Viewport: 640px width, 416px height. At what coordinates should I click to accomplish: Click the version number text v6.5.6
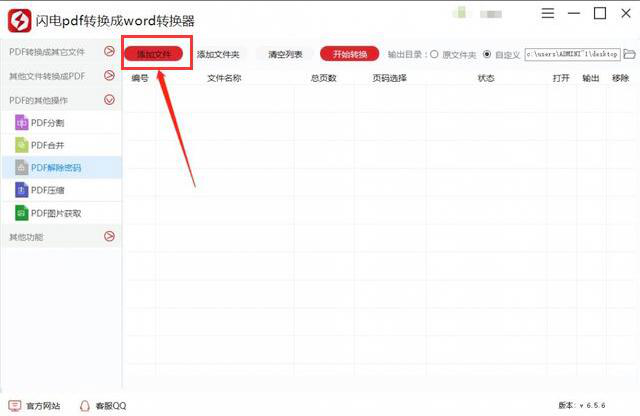click(x=592, y=405)
